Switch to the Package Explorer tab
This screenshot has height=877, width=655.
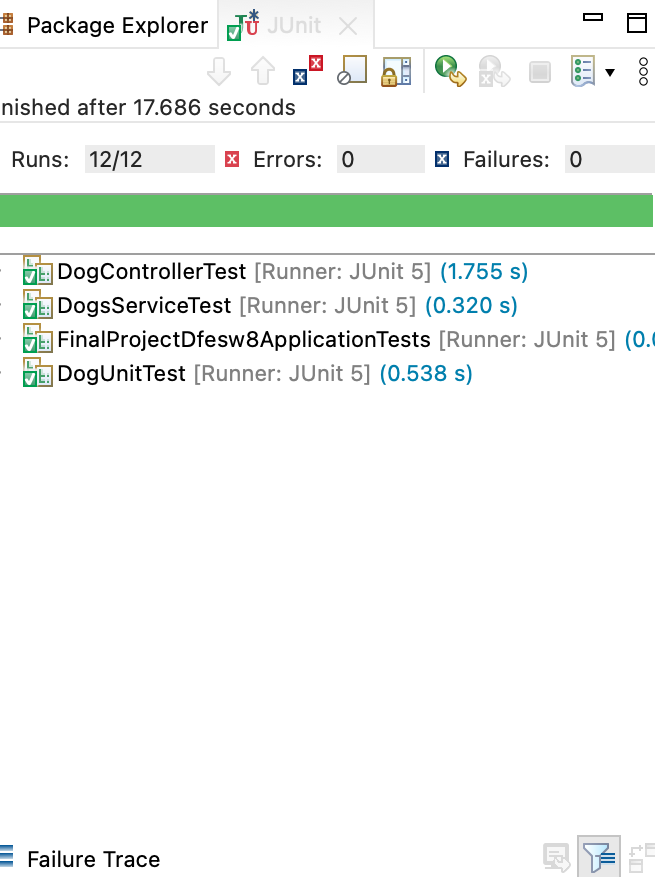click(117, 26)
